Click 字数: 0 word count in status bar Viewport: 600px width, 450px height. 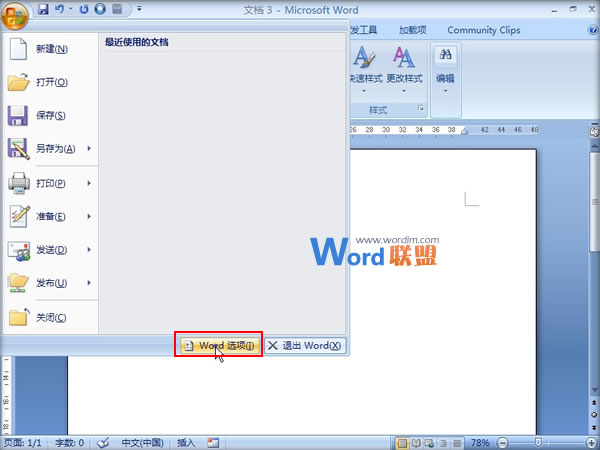tap(69, 443)
